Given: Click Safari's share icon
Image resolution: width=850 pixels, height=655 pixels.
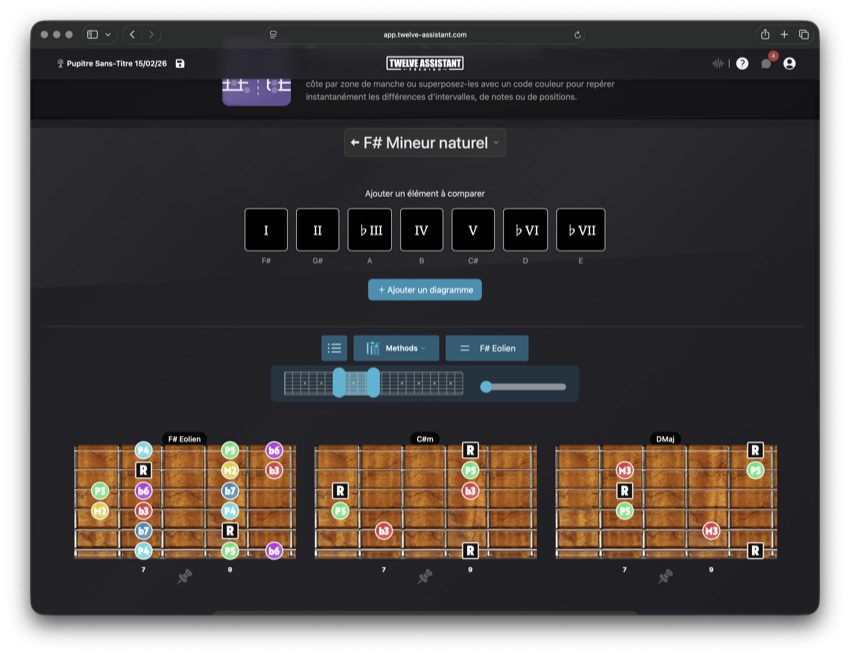Looking at the screenshot, I should [765, 34].
